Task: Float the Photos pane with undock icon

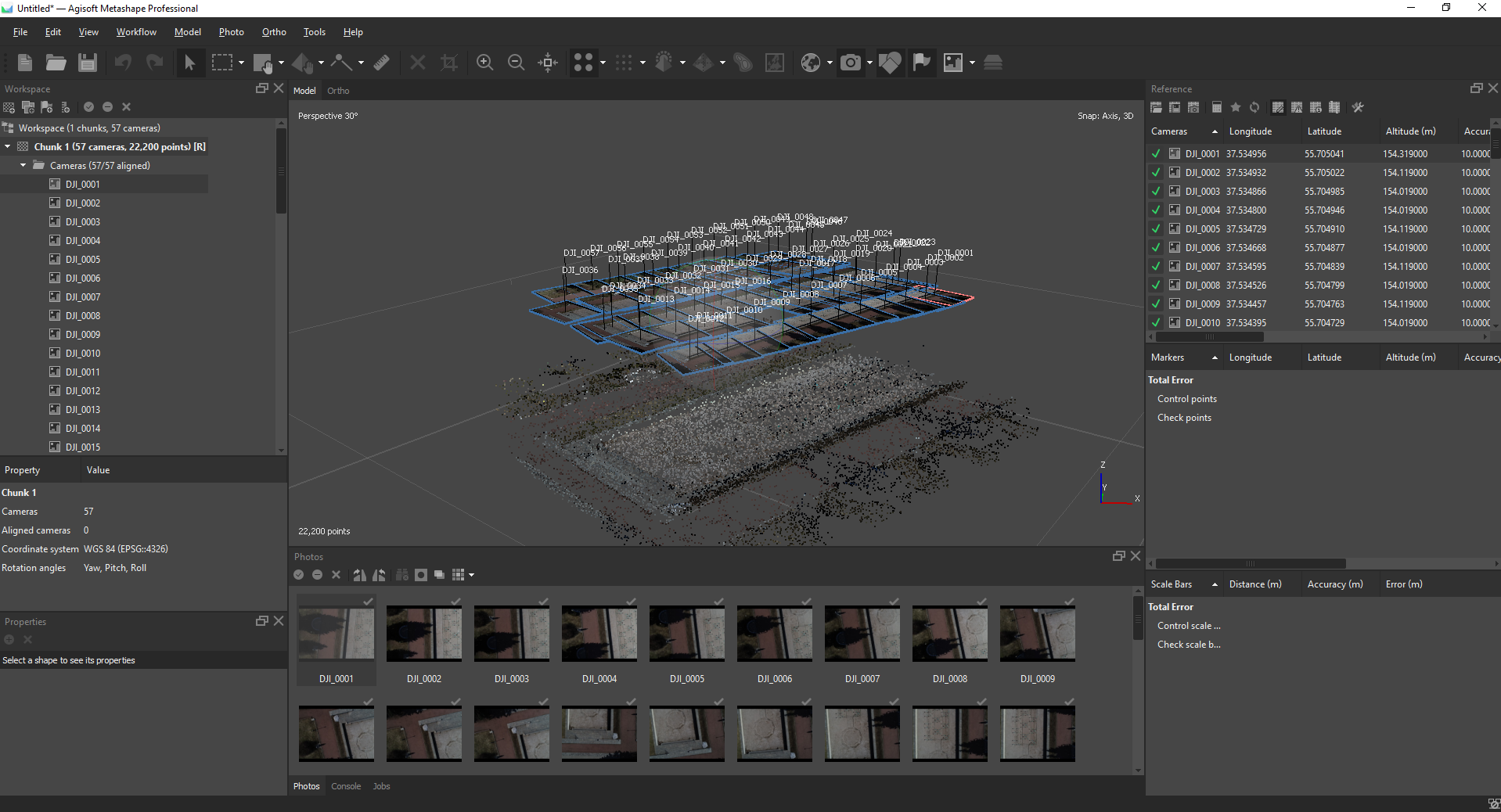Action: click(x=1118, y=555)
